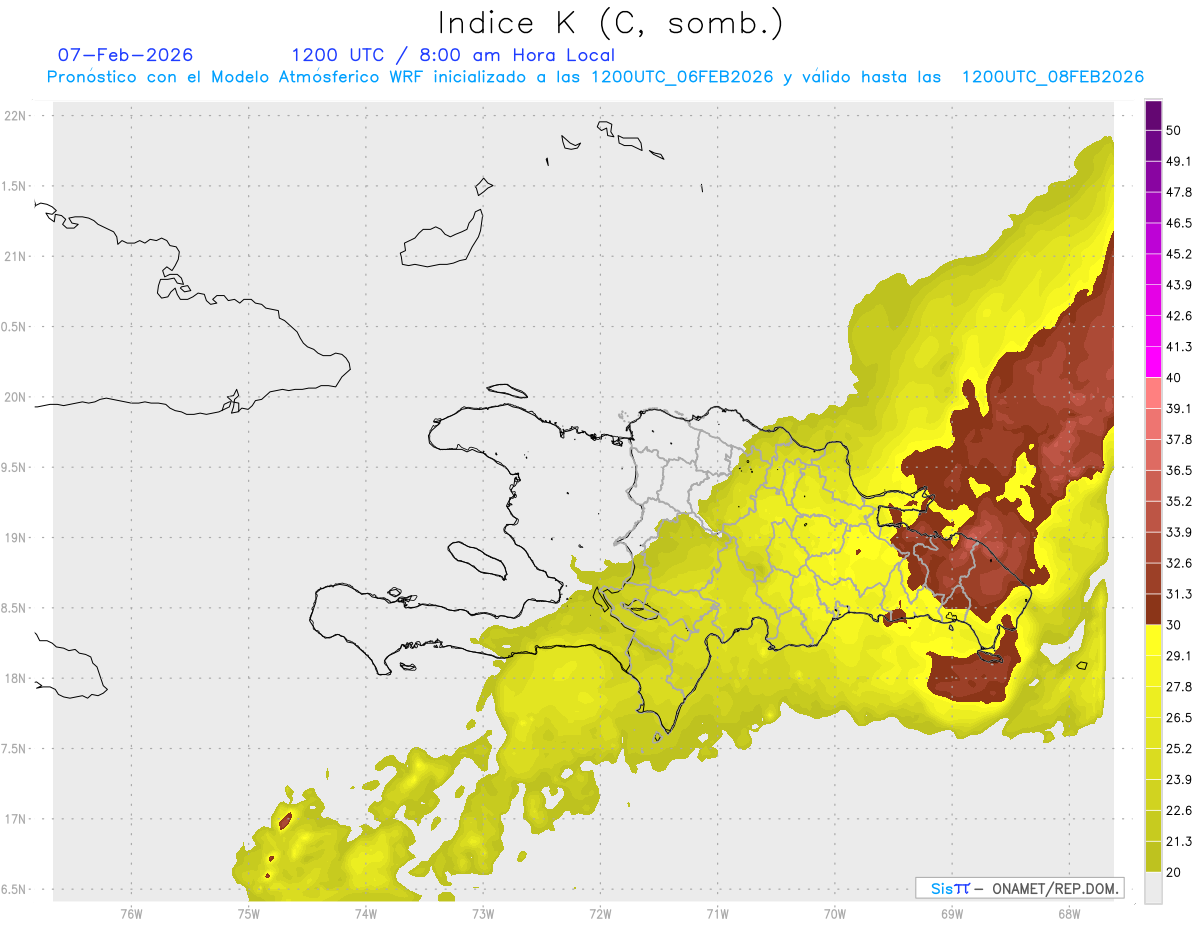Click the map title "Indice K (C, somb.)"

610,23
